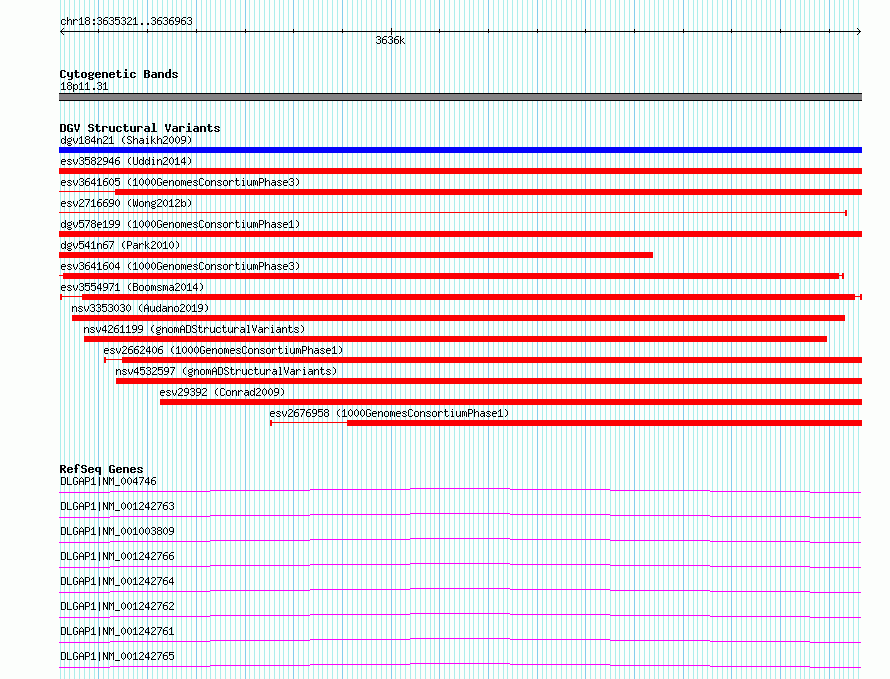This screenshot has height=679, width=890.
Task: Open DLGAP1|NM_001242766 transcript label
Action: tap(117, 556)
